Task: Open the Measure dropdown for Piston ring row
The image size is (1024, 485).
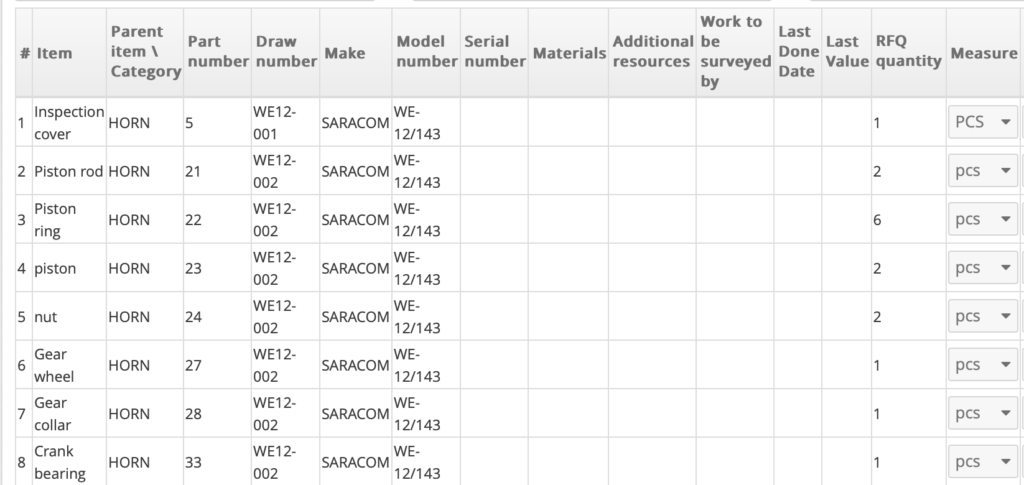Action: point(982,219)
